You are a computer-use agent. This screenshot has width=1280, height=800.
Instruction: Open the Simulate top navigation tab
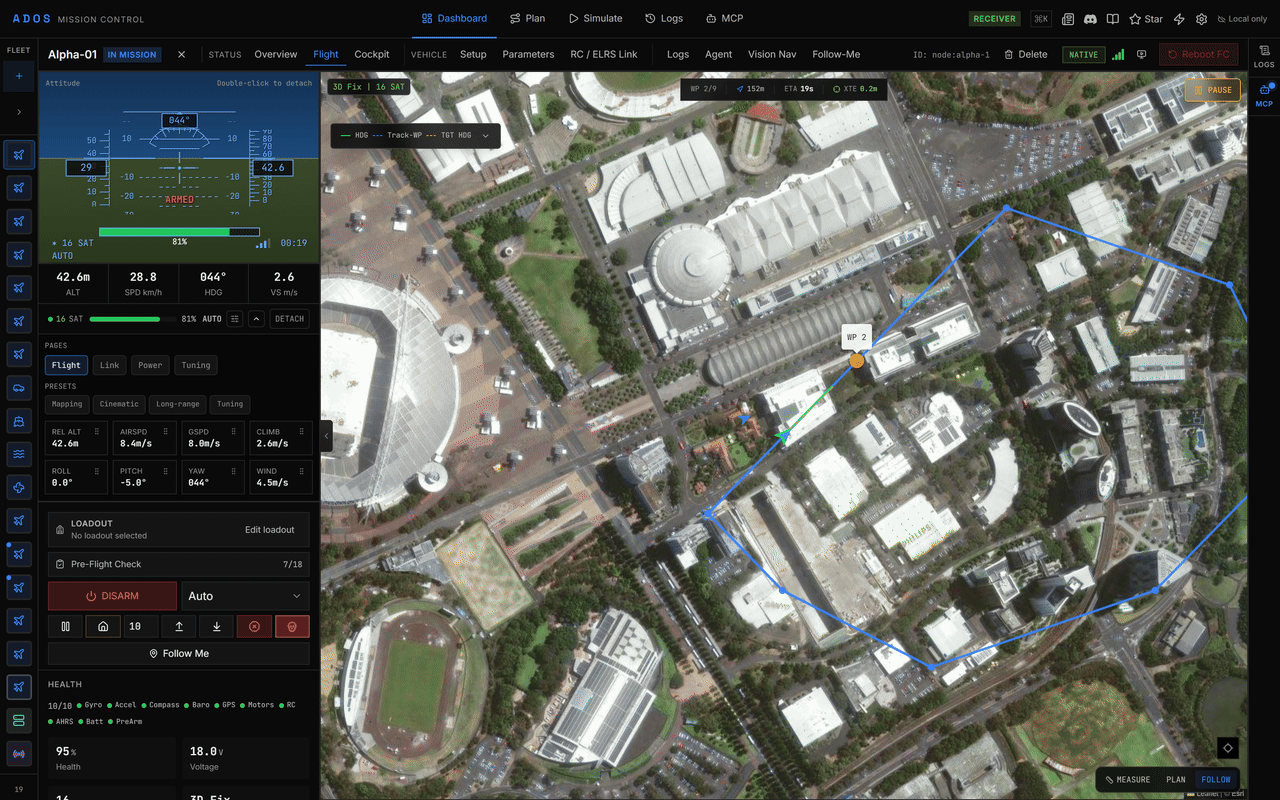596,19
